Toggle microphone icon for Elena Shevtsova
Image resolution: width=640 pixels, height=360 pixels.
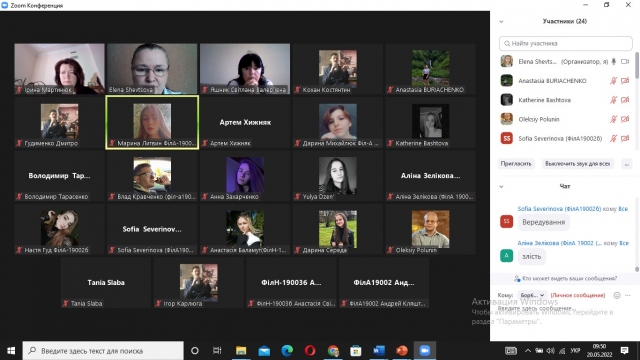tap(613, 62)
